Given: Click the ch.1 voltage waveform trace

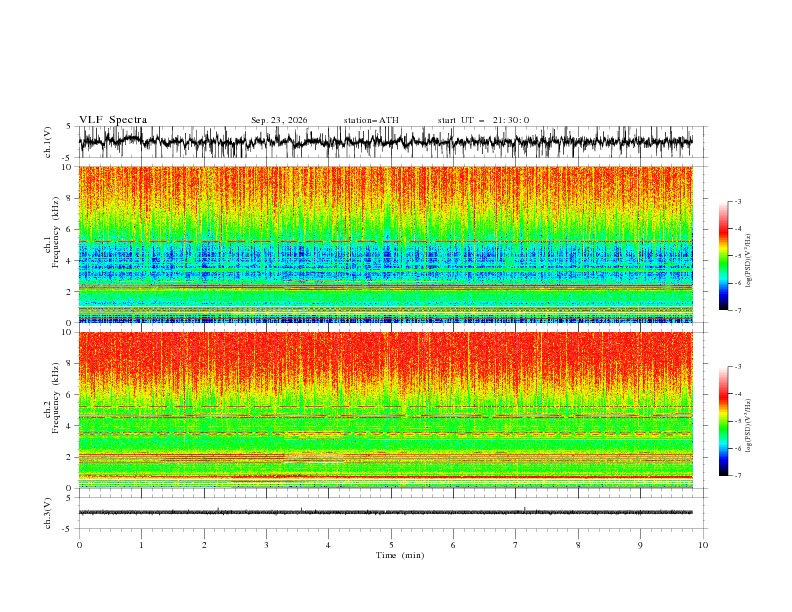Looking at the screenshot, I should 385,142.
